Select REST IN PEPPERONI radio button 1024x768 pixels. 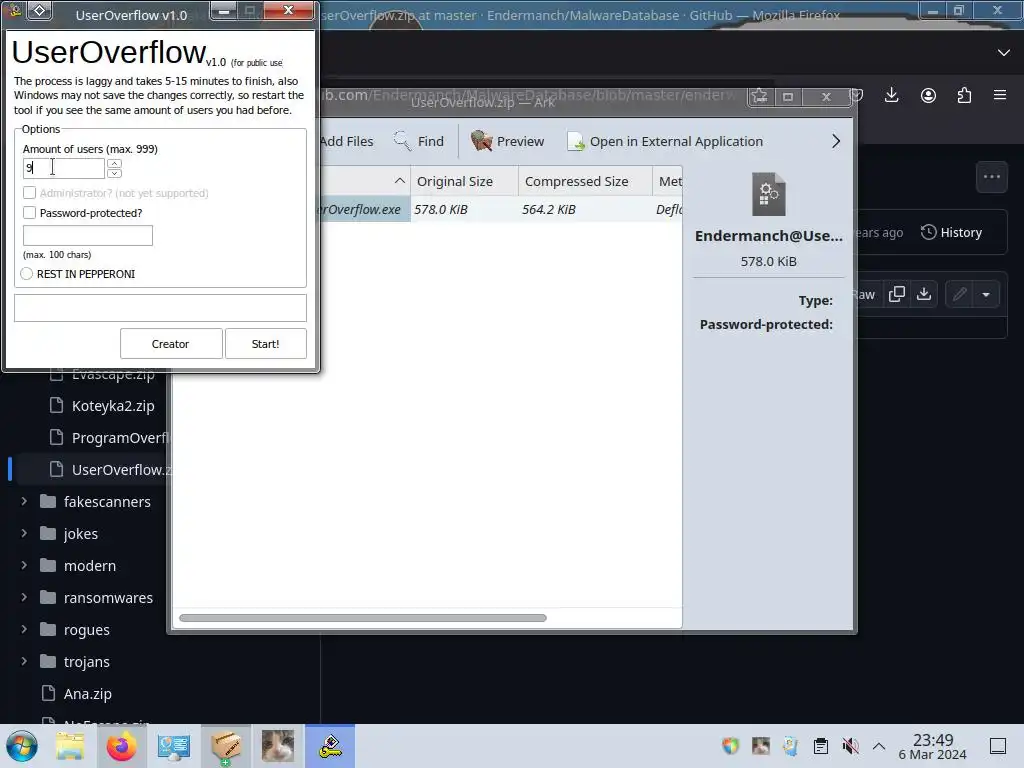pos(27,274)
